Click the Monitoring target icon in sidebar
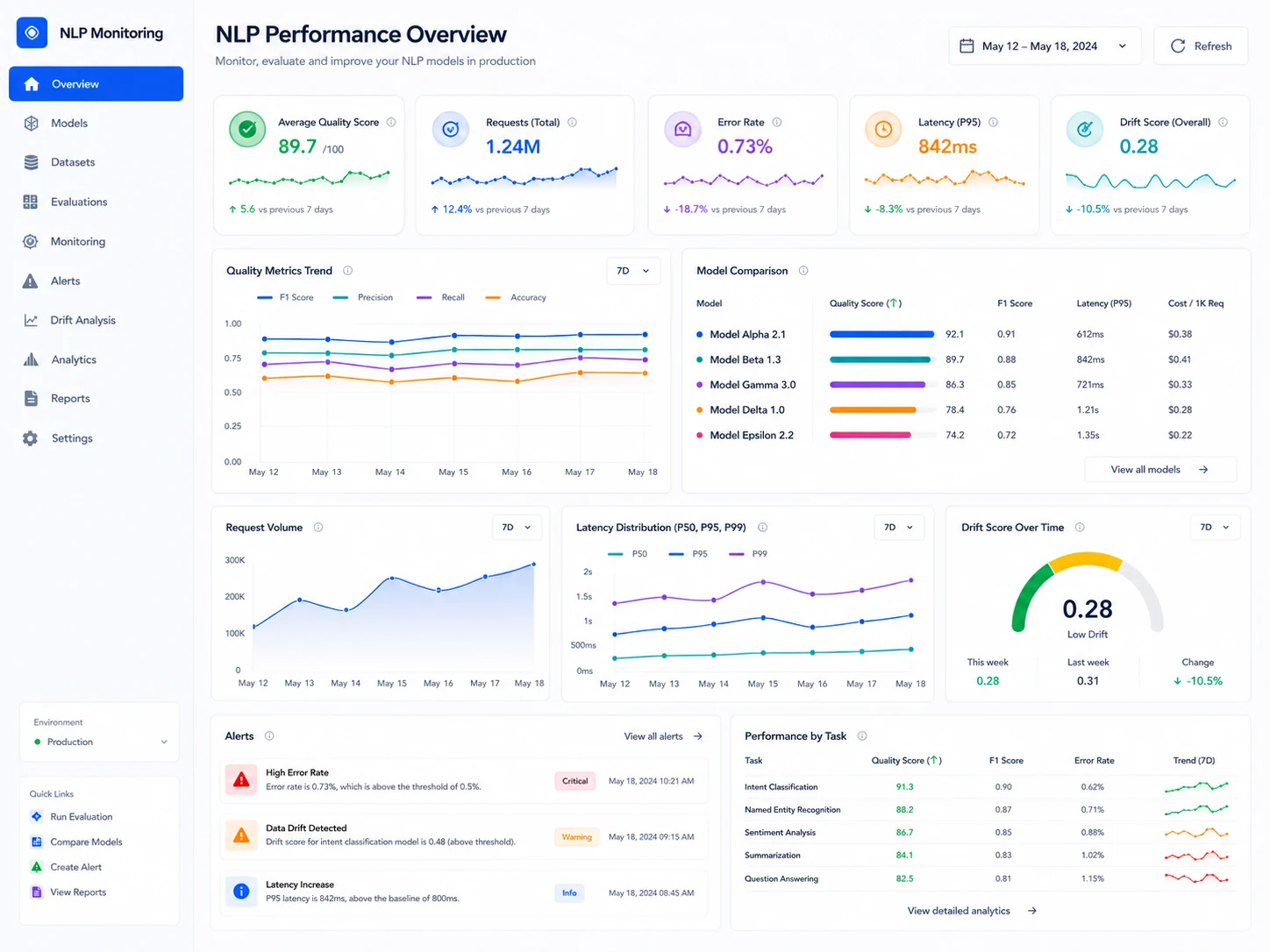 [31, 241]
